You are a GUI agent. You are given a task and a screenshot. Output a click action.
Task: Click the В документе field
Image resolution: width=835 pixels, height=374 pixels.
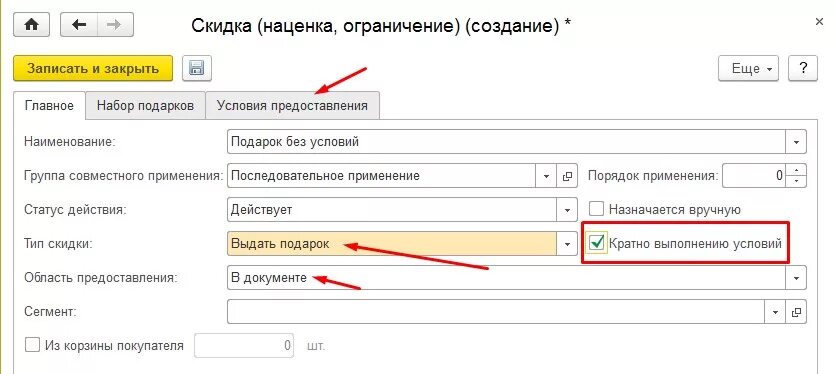[x=506, y=278]
